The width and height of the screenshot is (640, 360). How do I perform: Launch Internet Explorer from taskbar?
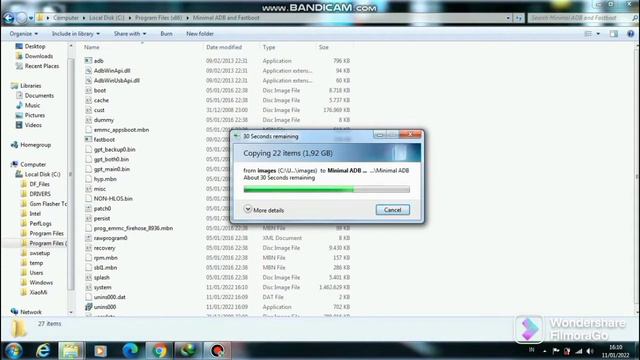click(x=42, y=351)
